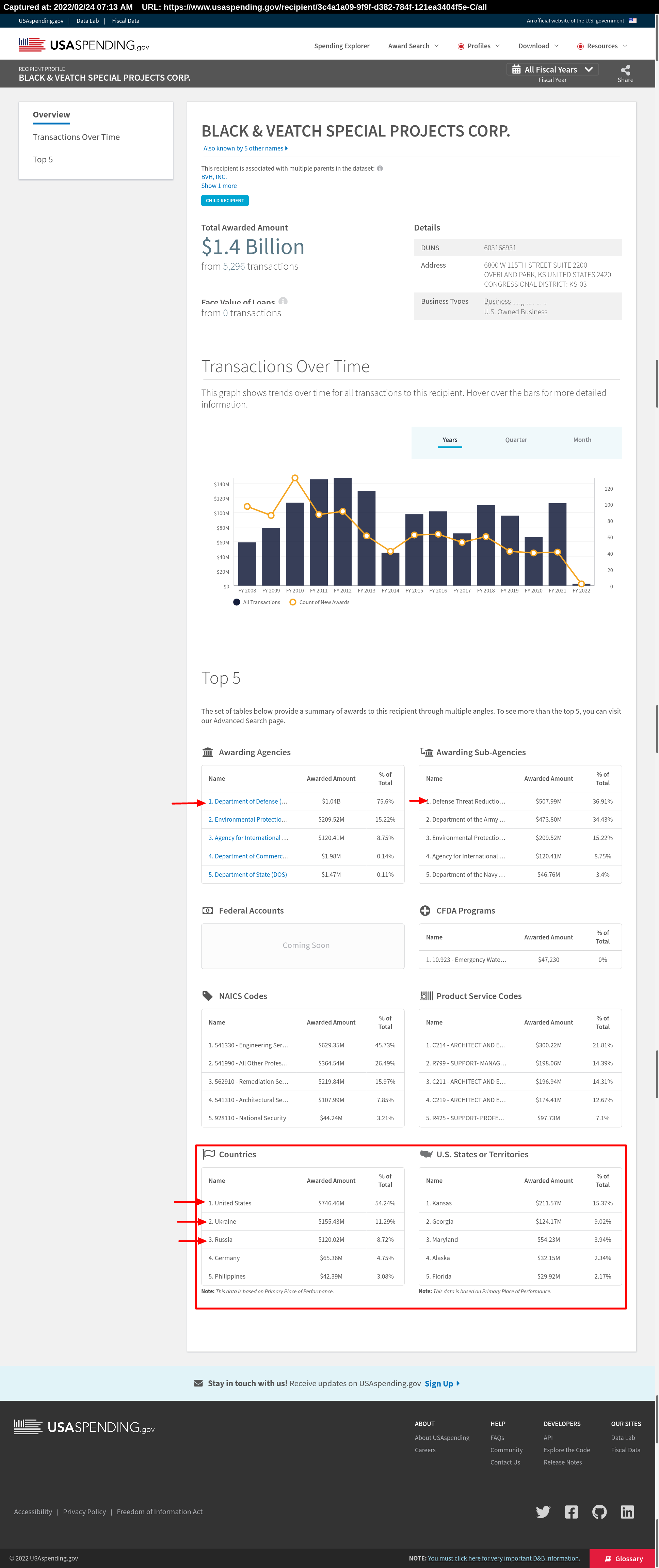Open Department of Defense agency link

248,801
